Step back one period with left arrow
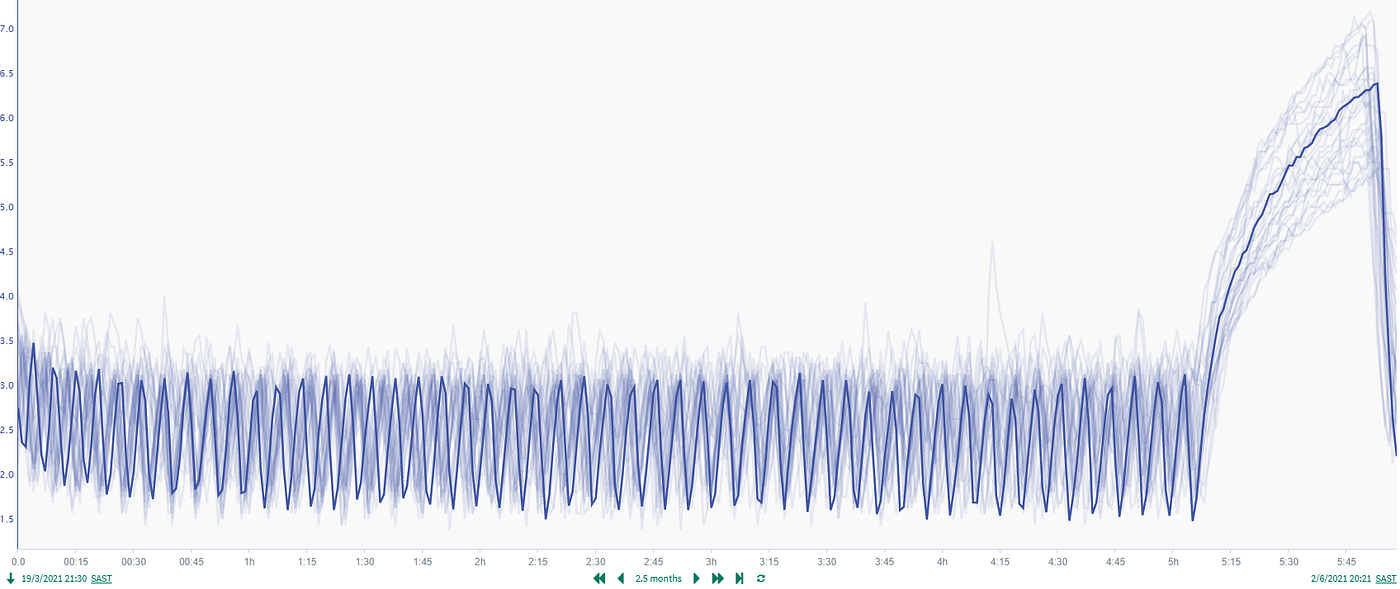 coord(620,579)
